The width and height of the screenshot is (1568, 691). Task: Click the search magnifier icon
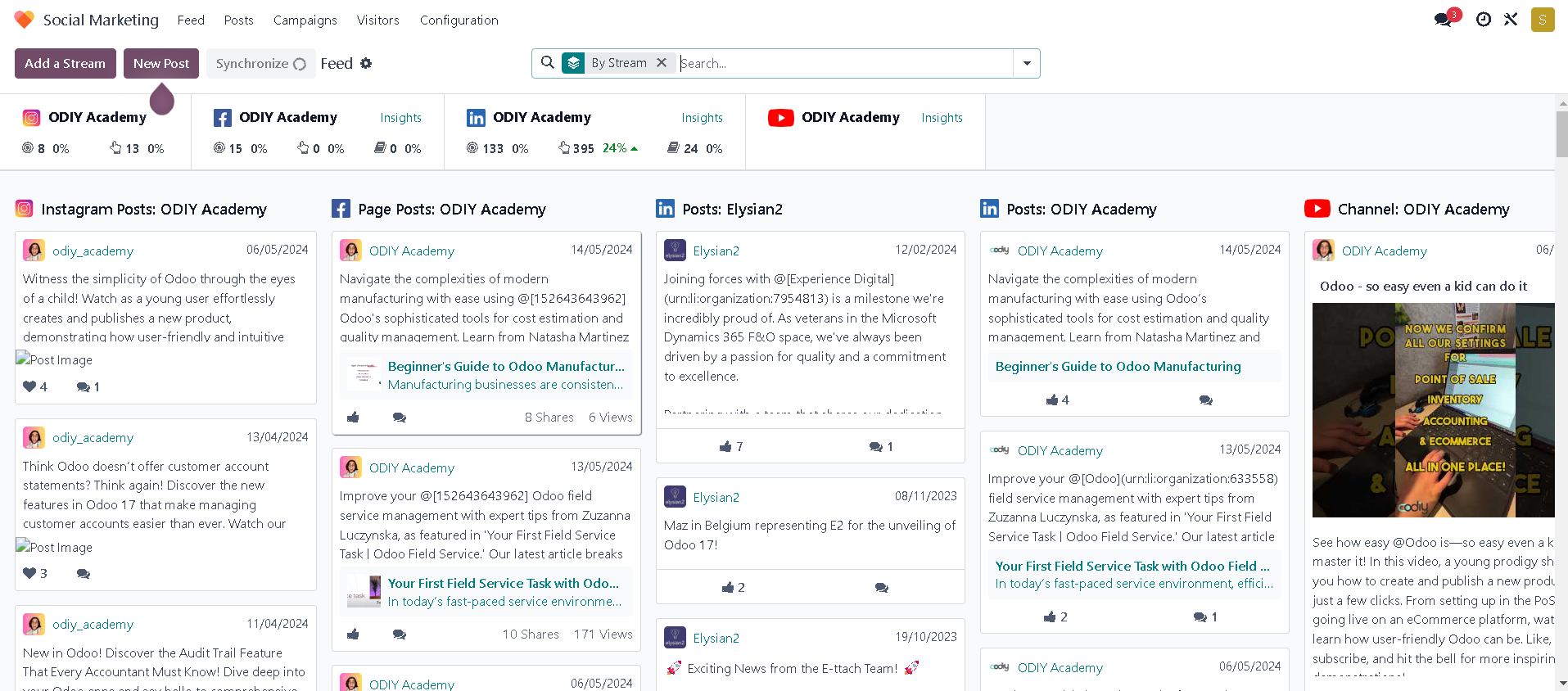tap(548, 62)
